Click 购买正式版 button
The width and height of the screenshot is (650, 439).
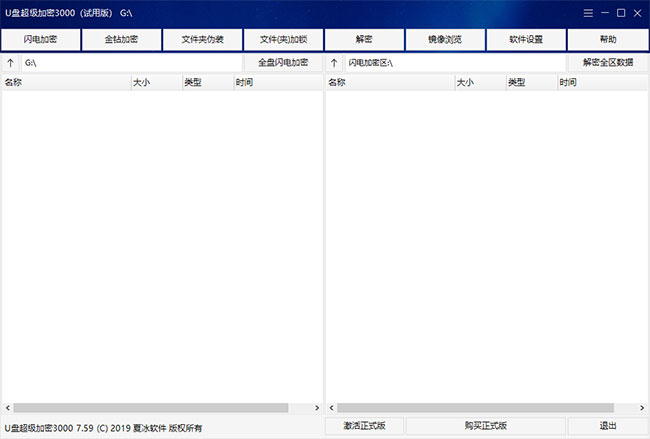pyautogui.click(x=485, y=426)
